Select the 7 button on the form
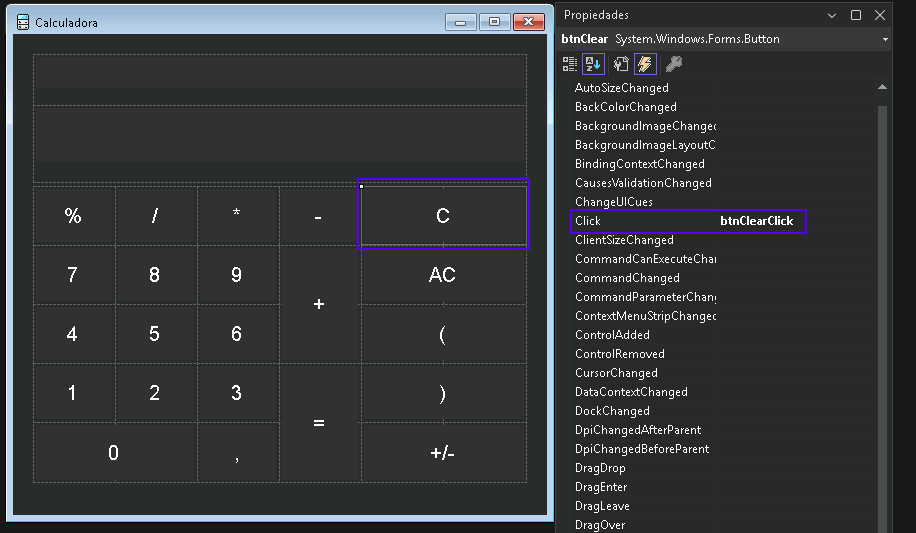The width and height of the screenshot is (916, 533). 74,275
